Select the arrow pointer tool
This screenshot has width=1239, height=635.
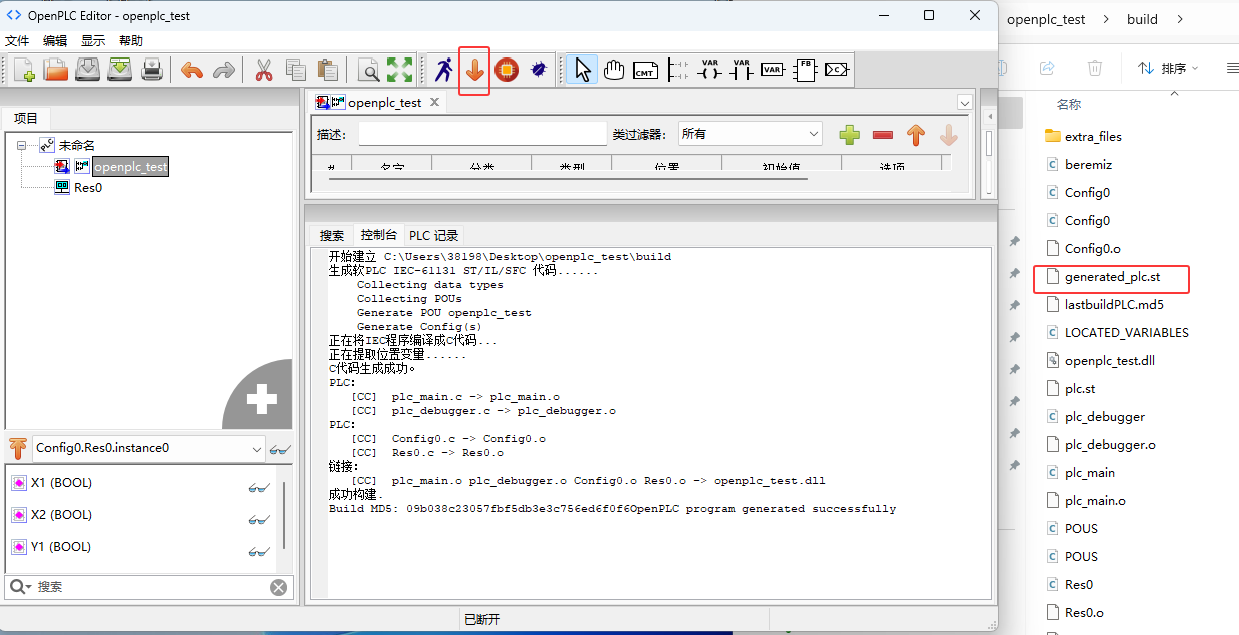583,69
